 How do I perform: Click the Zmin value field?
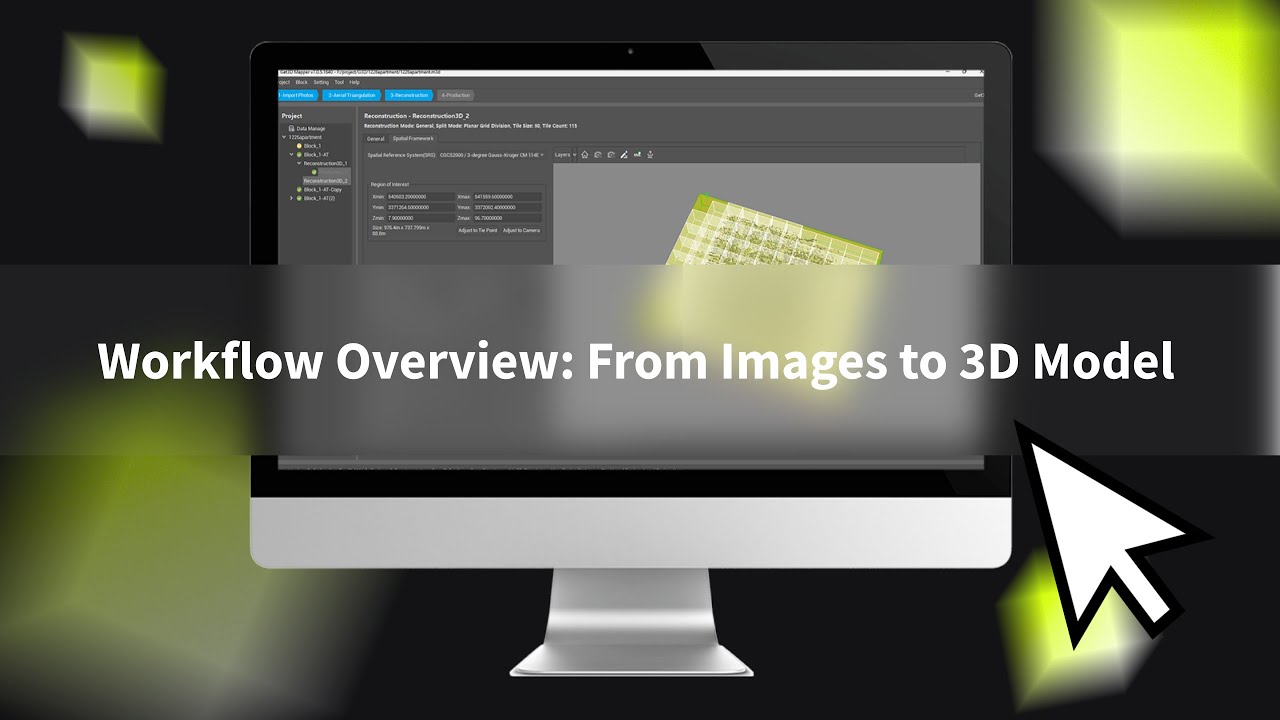pyautogui.click(x=420, y=218)
